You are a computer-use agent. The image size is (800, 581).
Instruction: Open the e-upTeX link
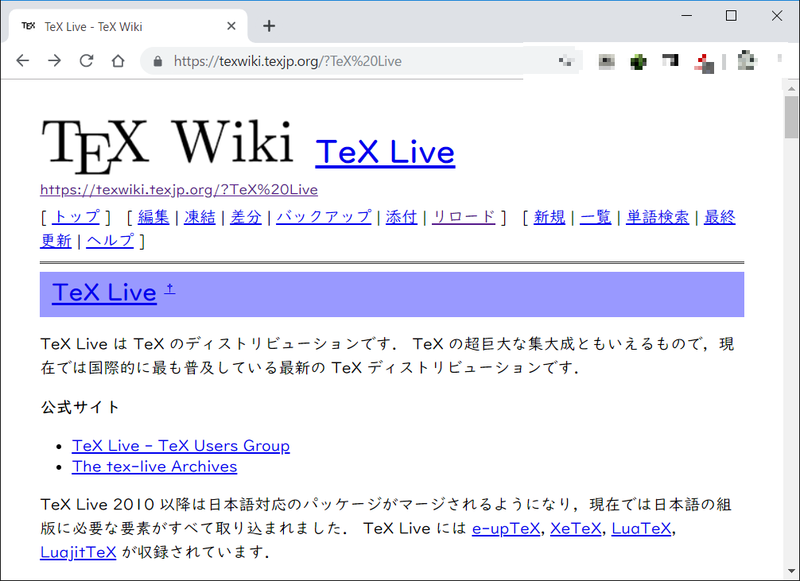click(506, 528)
